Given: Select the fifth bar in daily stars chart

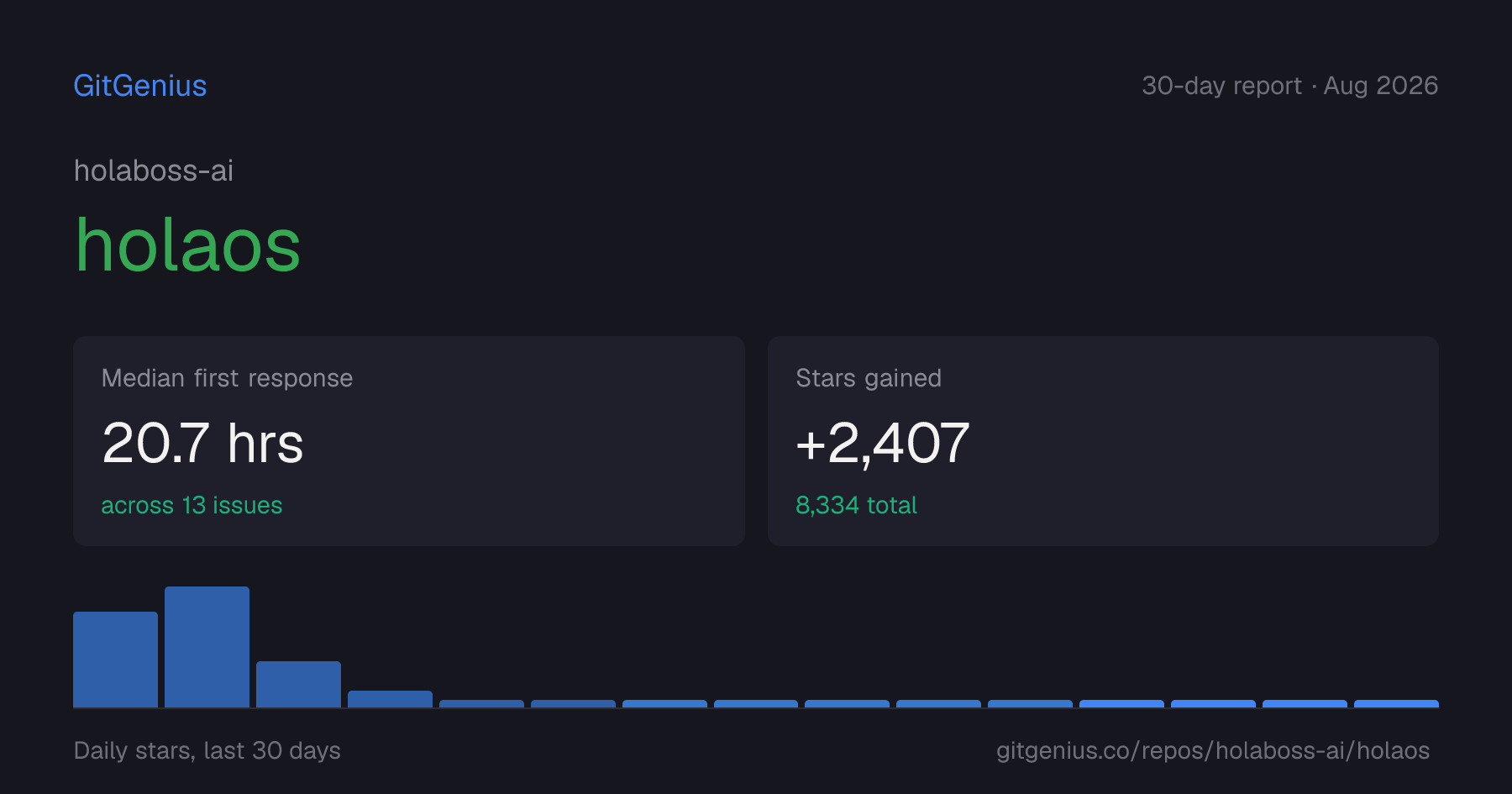Looking at the screenshot, I should pyautogui.click(x=481, y=704).
